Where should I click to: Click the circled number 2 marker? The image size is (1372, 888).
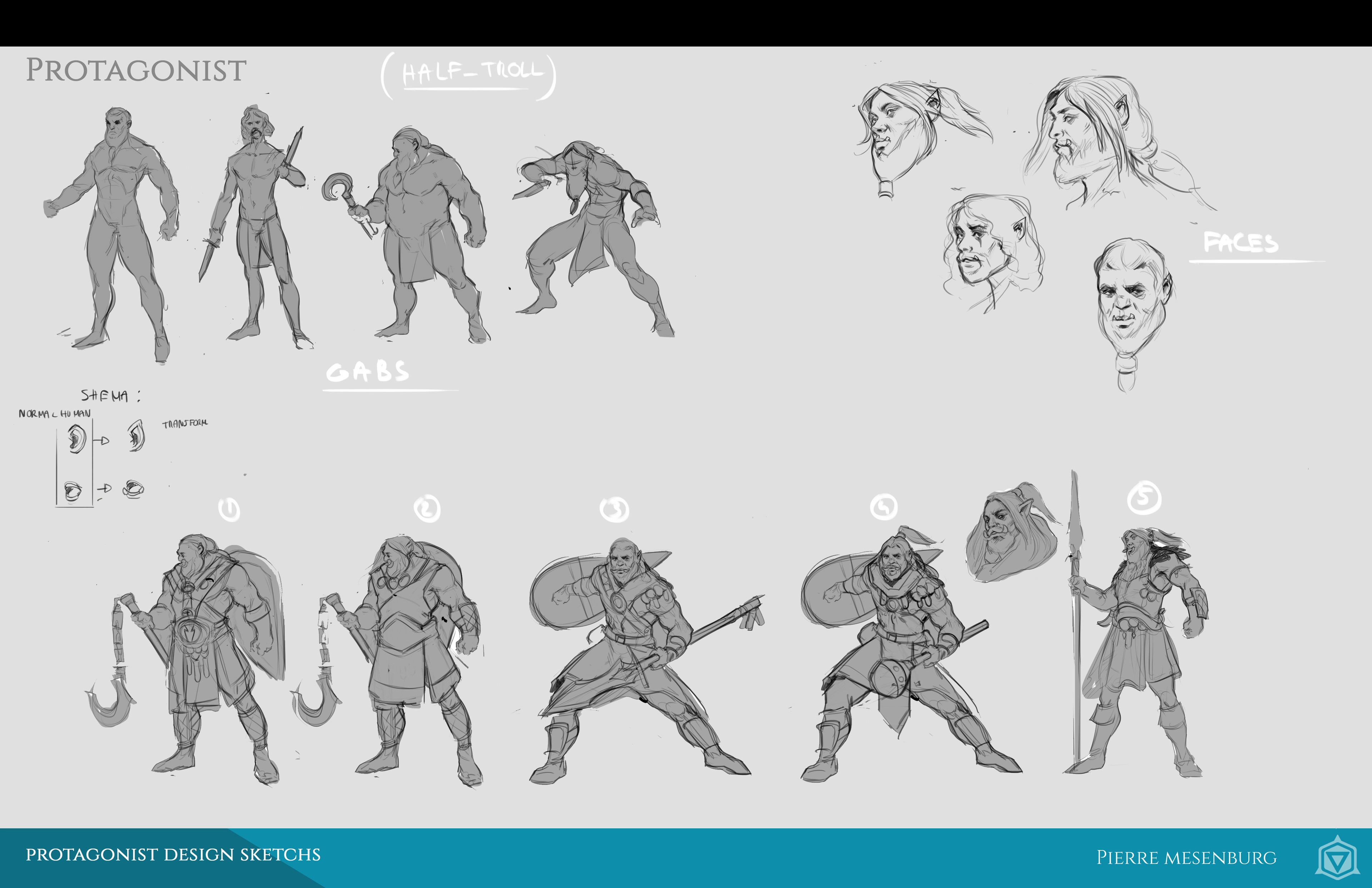(427, 509)
